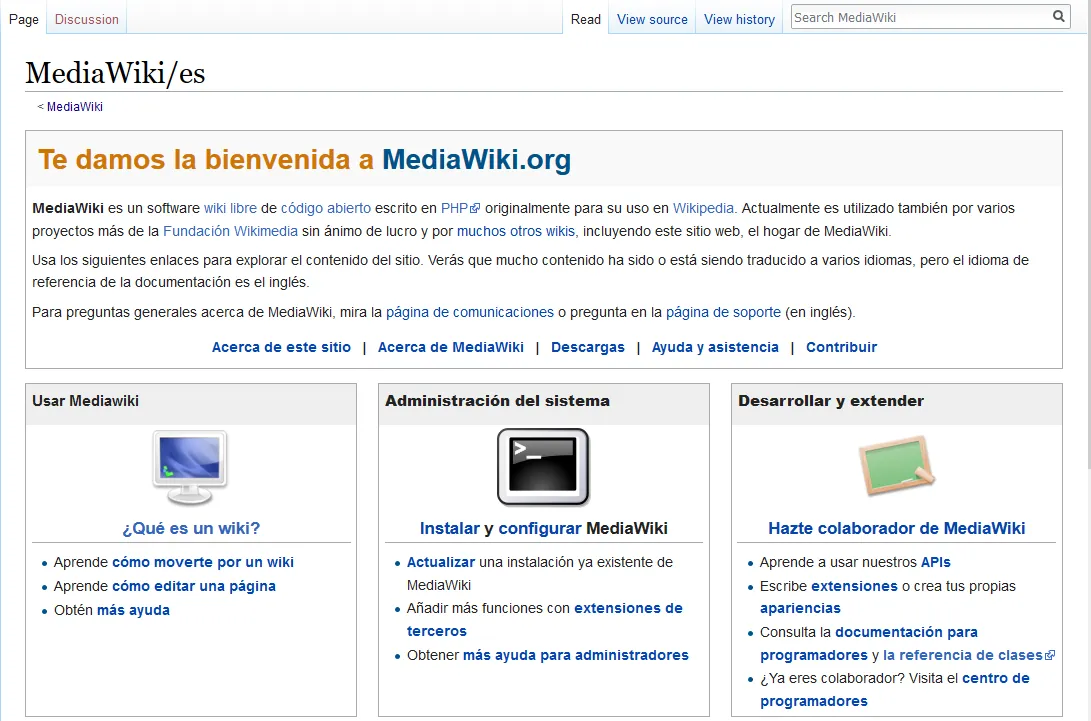
Task: Click the Usar Mediawiki section header
Action: tap(86, 401)
